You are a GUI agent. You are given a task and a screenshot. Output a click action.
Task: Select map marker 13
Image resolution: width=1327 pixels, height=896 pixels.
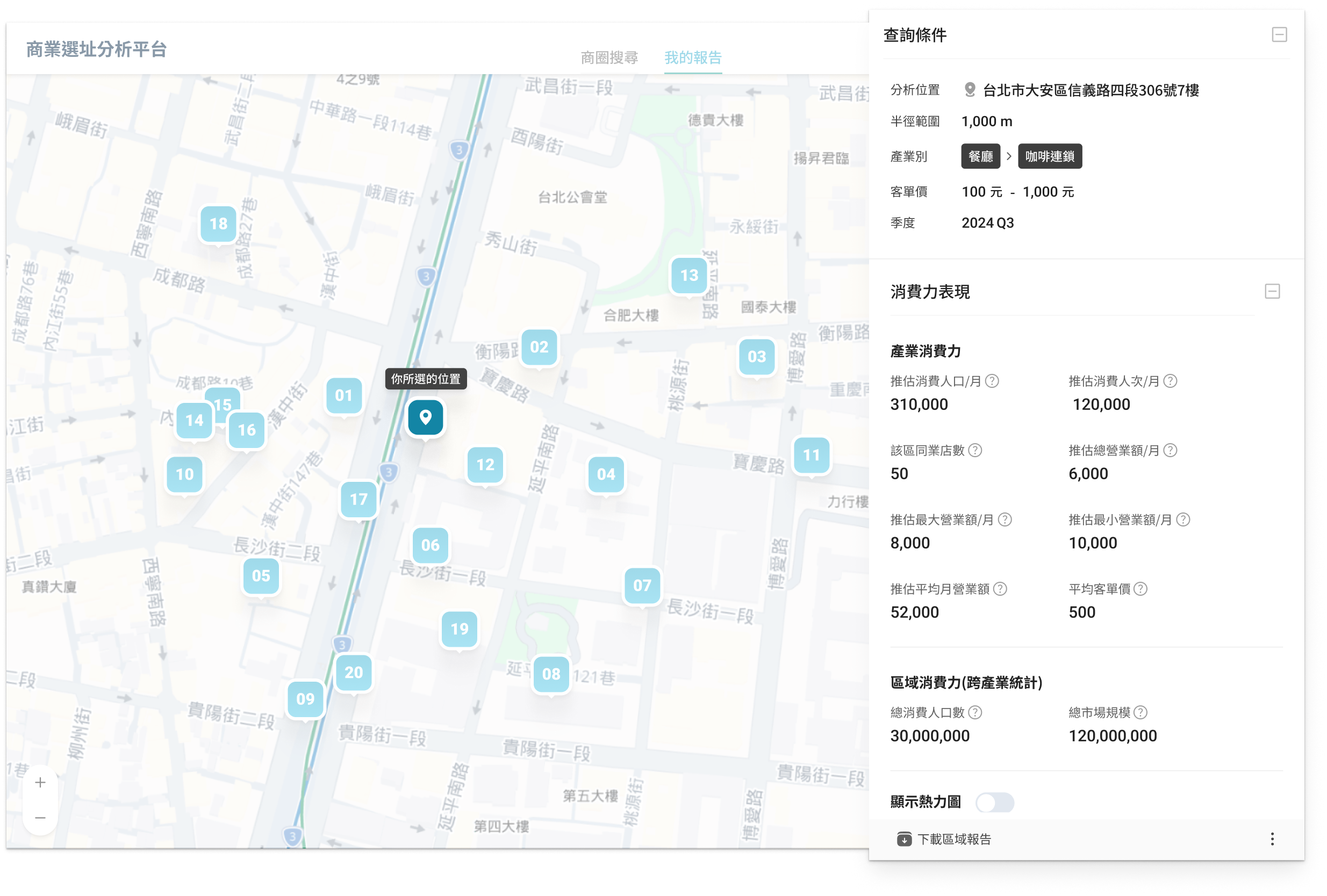[689, 276]
